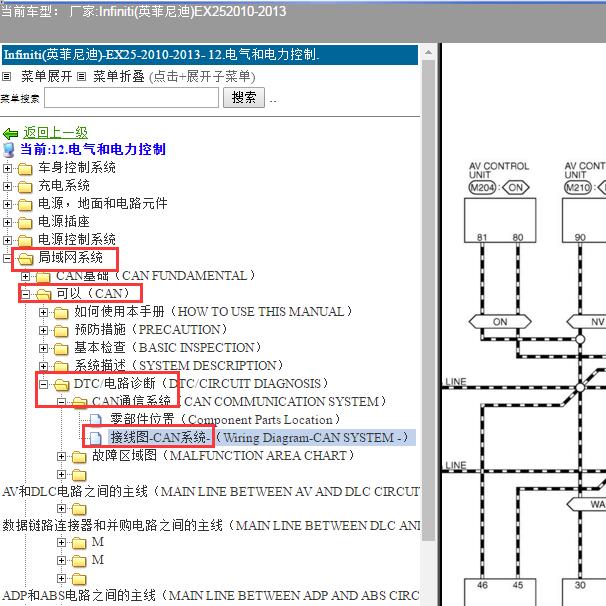Open 零部件位置 (Component Parts Location)
The image size is (606, 606).
[x=225, y=419]
